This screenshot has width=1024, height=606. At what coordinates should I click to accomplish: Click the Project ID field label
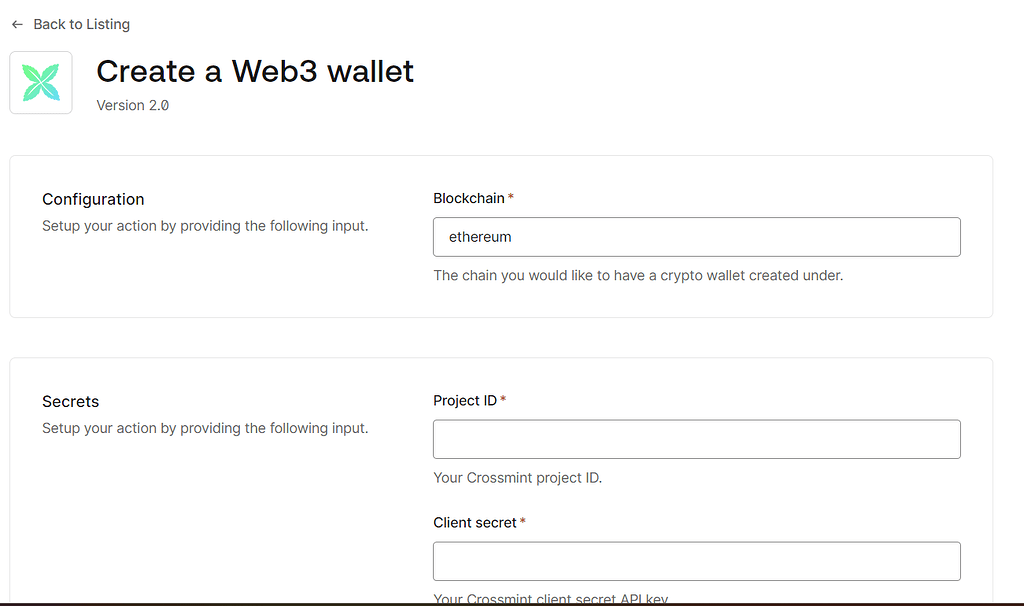click(x=464, y=400)
